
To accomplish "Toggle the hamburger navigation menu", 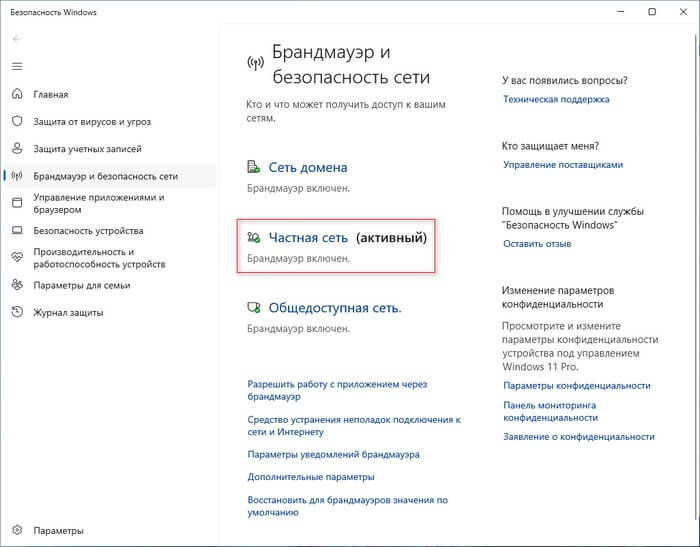I will point(16,66).
